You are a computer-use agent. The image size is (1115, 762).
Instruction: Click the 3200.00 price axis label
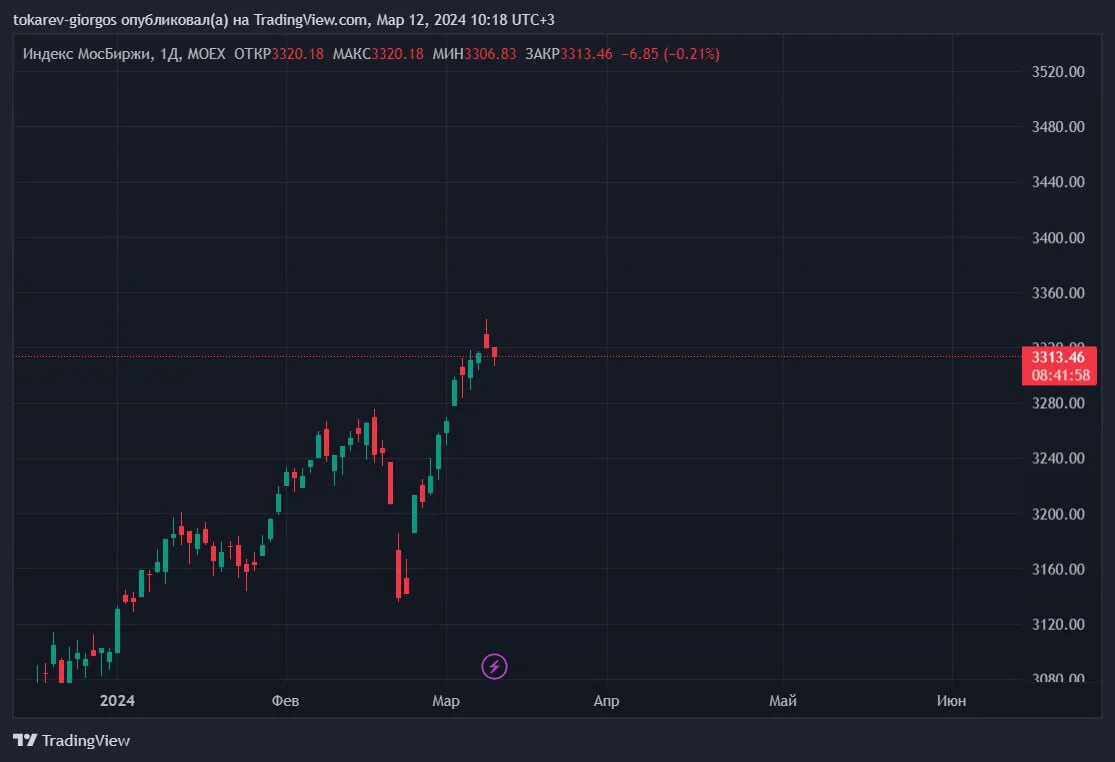[x=1058, y=514]
